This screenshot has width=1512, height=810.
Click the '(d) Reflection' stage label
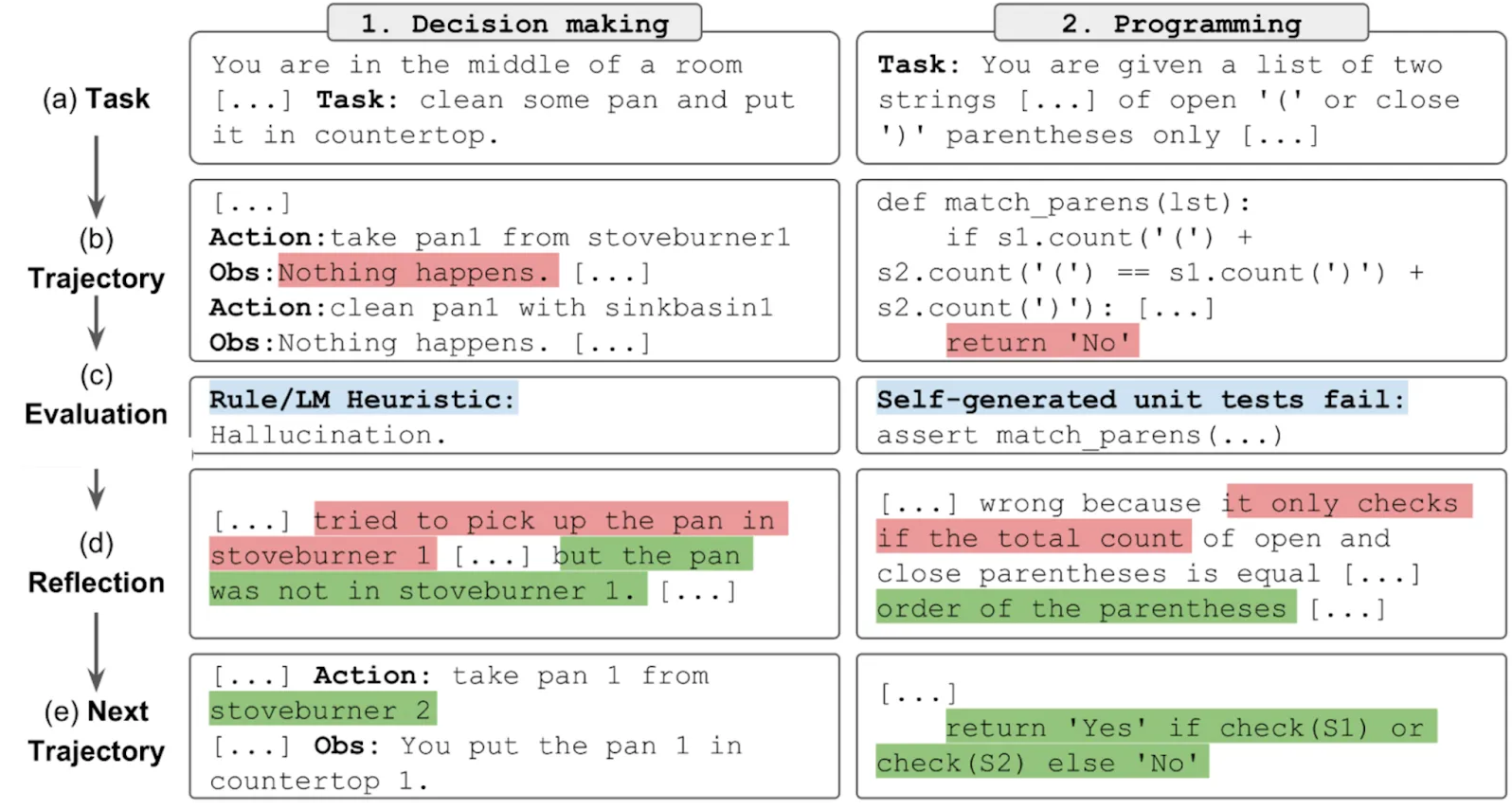pos(96,563)
